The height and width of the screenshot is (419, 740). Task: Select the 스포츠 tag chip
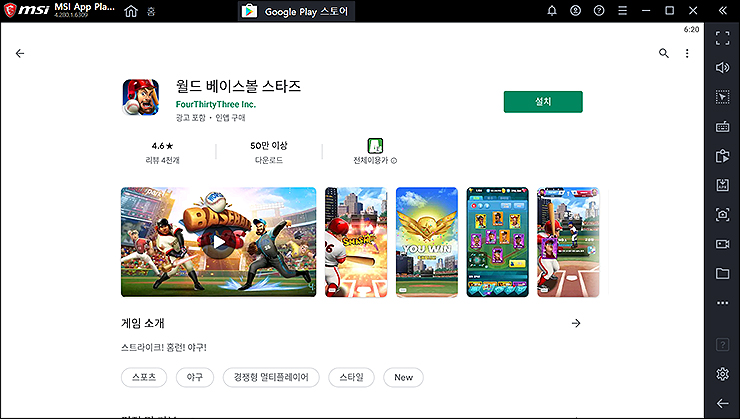click(x=144, y=377)
